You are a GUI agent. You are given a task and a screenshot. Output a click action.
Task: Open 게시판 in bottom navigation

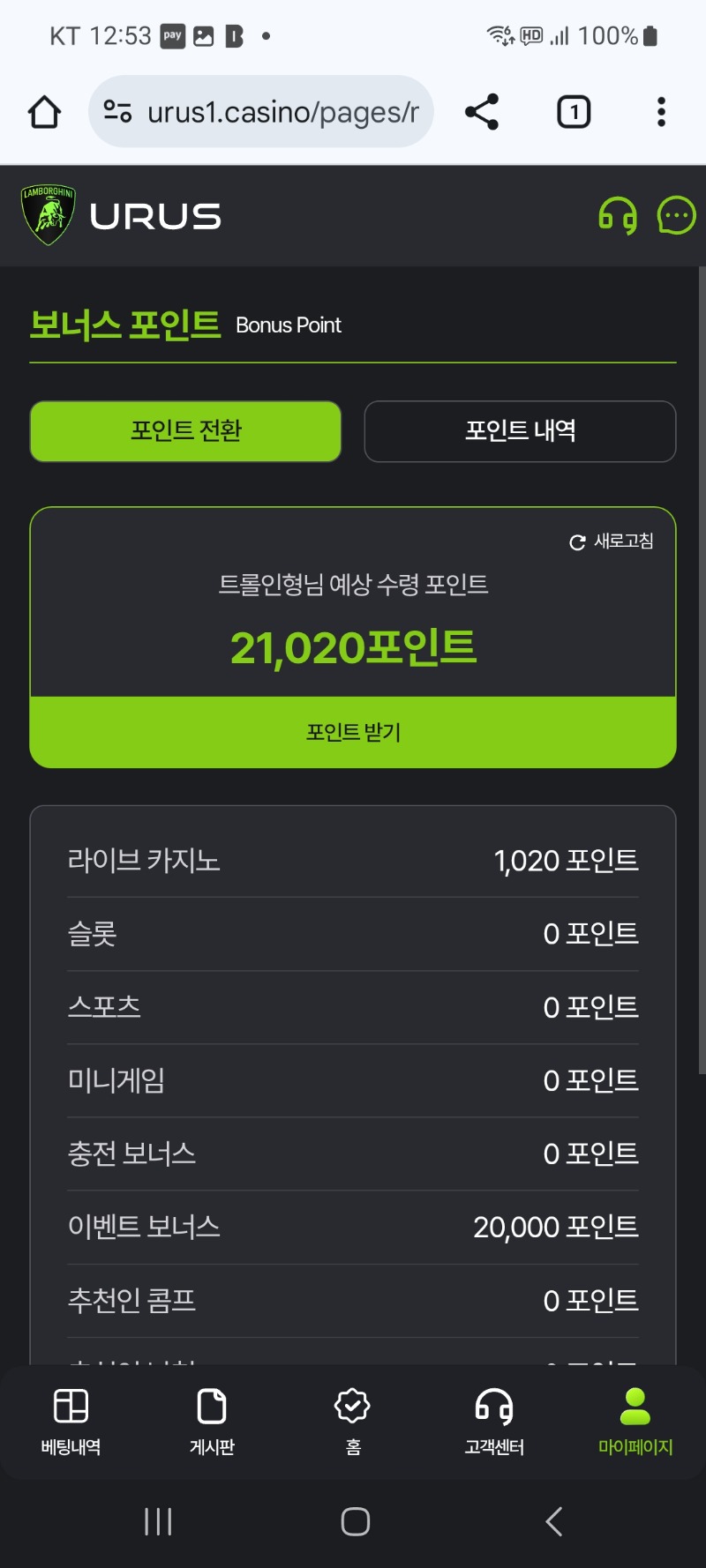[x=212, y=1421]
